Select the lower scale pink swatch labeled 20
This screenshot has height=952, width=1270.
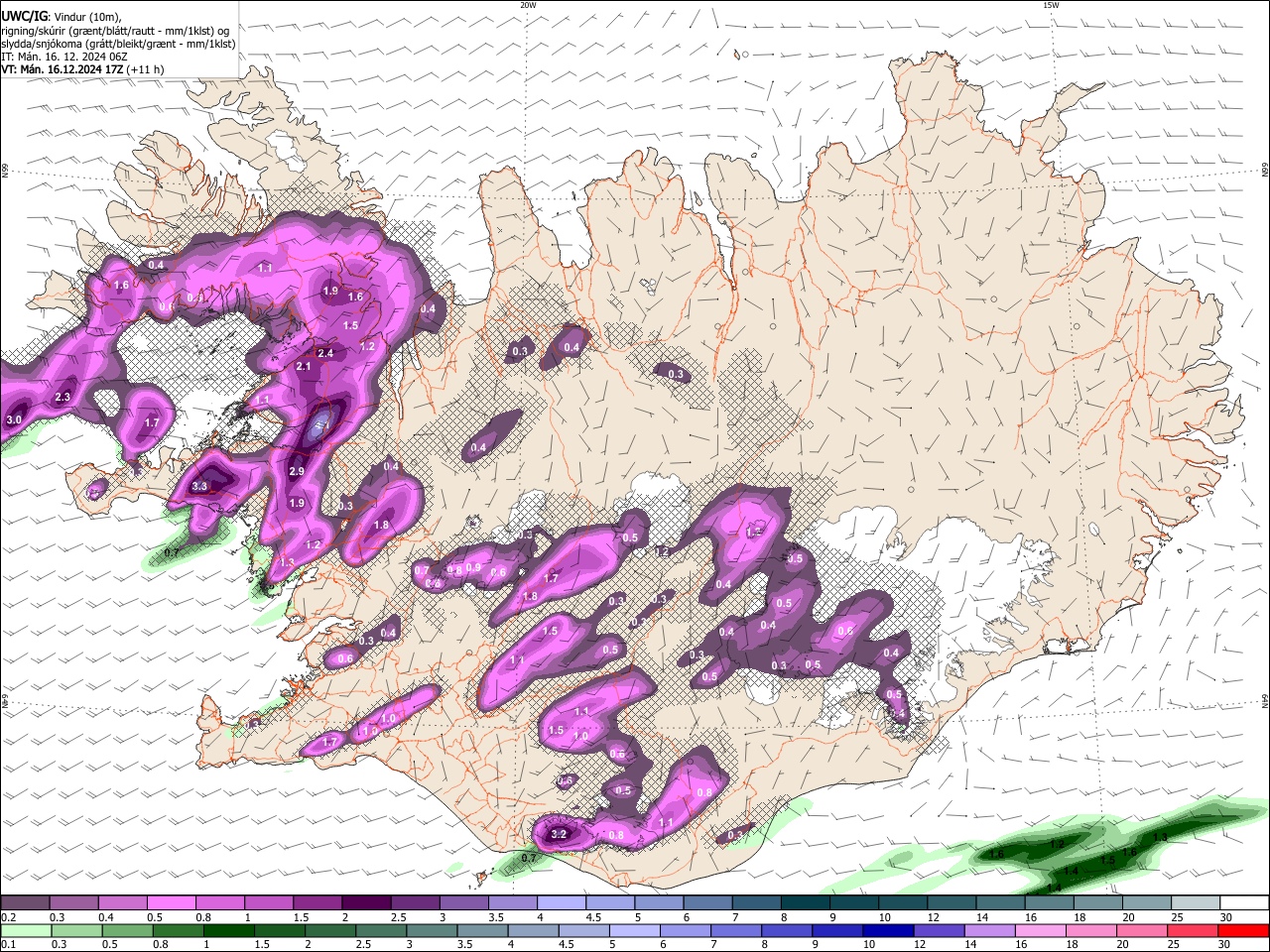coord(1140,930)
